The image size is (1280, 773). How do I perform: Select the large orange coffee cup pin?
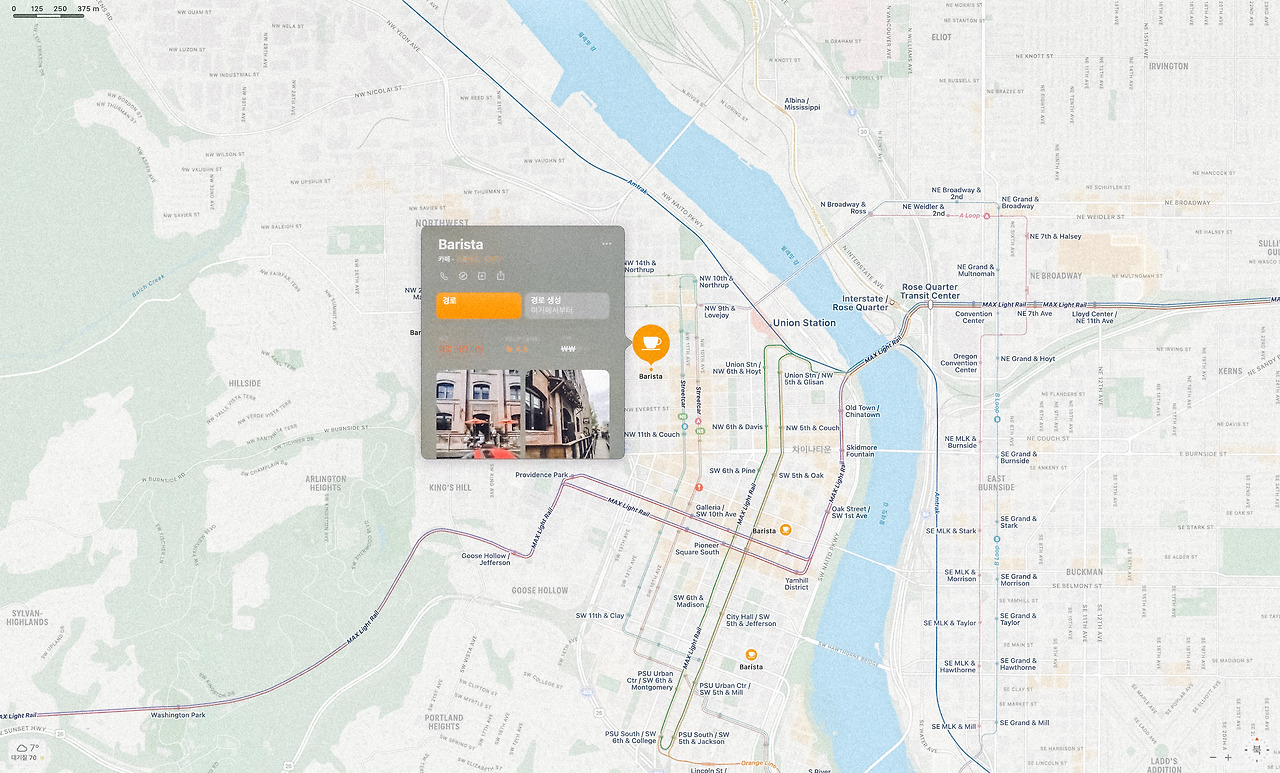pyautogui.click(x=651, y=343)
